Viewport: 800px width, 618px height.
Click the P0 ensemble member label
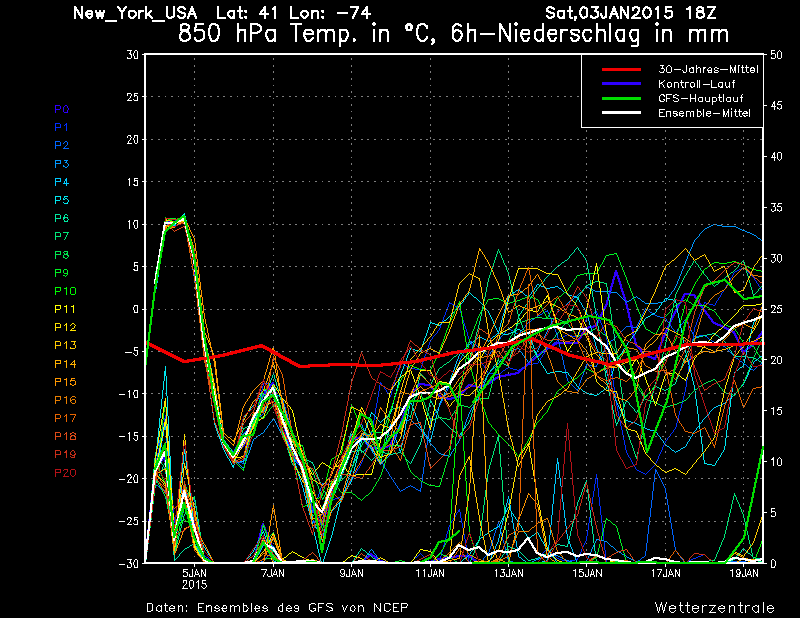tap(61, 109)
